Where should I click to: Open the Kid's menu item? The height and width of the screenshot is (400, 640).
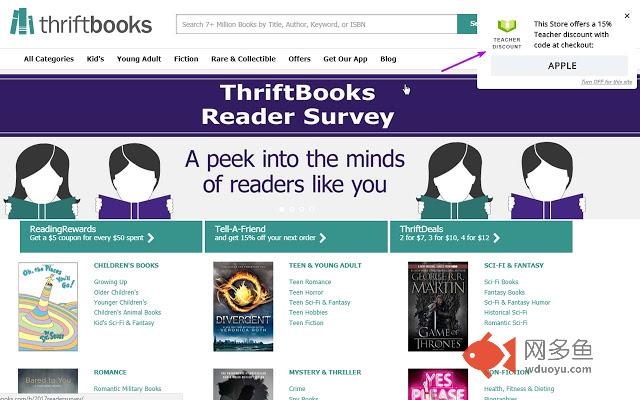(95, 59)
